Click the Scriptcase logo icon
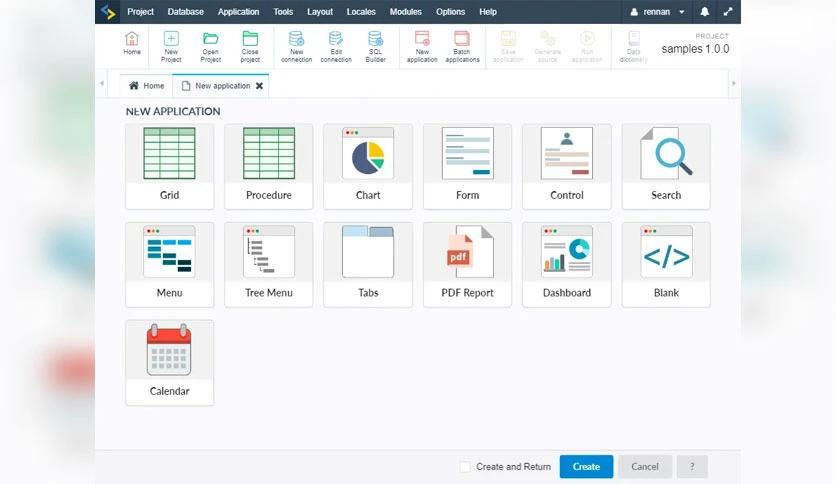The height and width of the screenshot is (484, 836). tap(108, 12)
